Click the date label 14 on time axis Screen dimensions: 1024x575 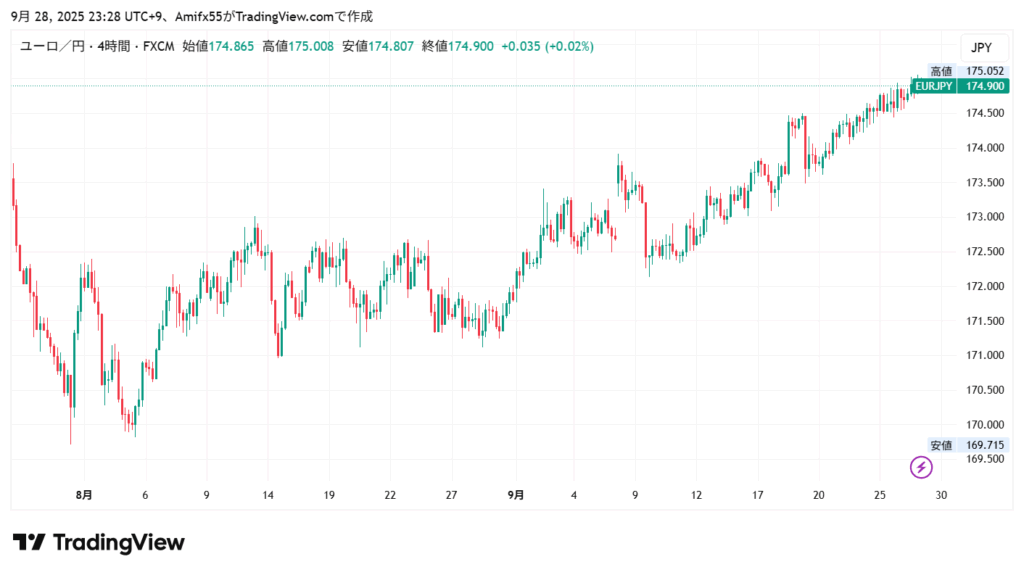[x=268, y=494]
